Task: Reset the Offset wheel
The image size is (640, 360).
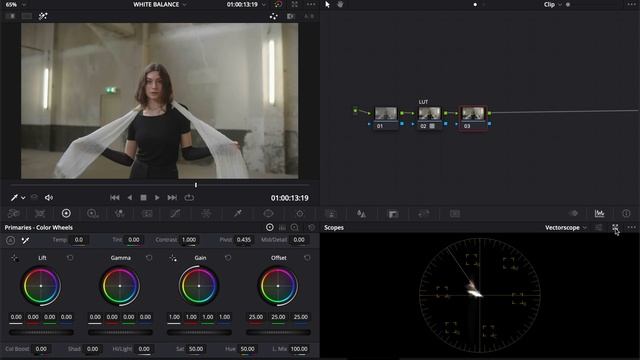Action: coord(307,258)
